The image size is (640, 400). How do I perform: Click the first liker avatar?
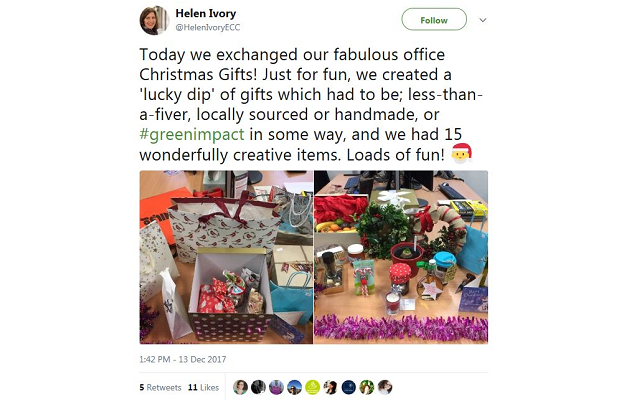tap(240, 387)
